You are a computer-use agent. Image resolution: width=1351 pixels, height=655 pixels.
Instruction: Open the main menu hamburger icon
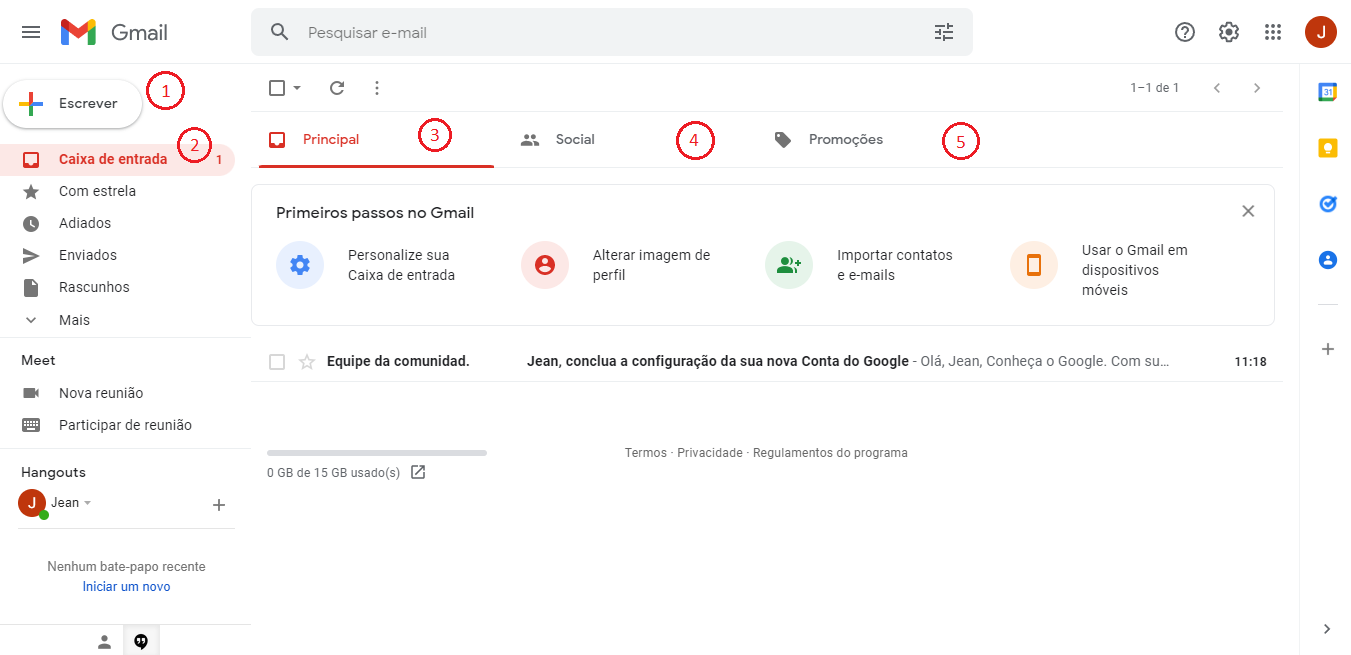point(31,32)
